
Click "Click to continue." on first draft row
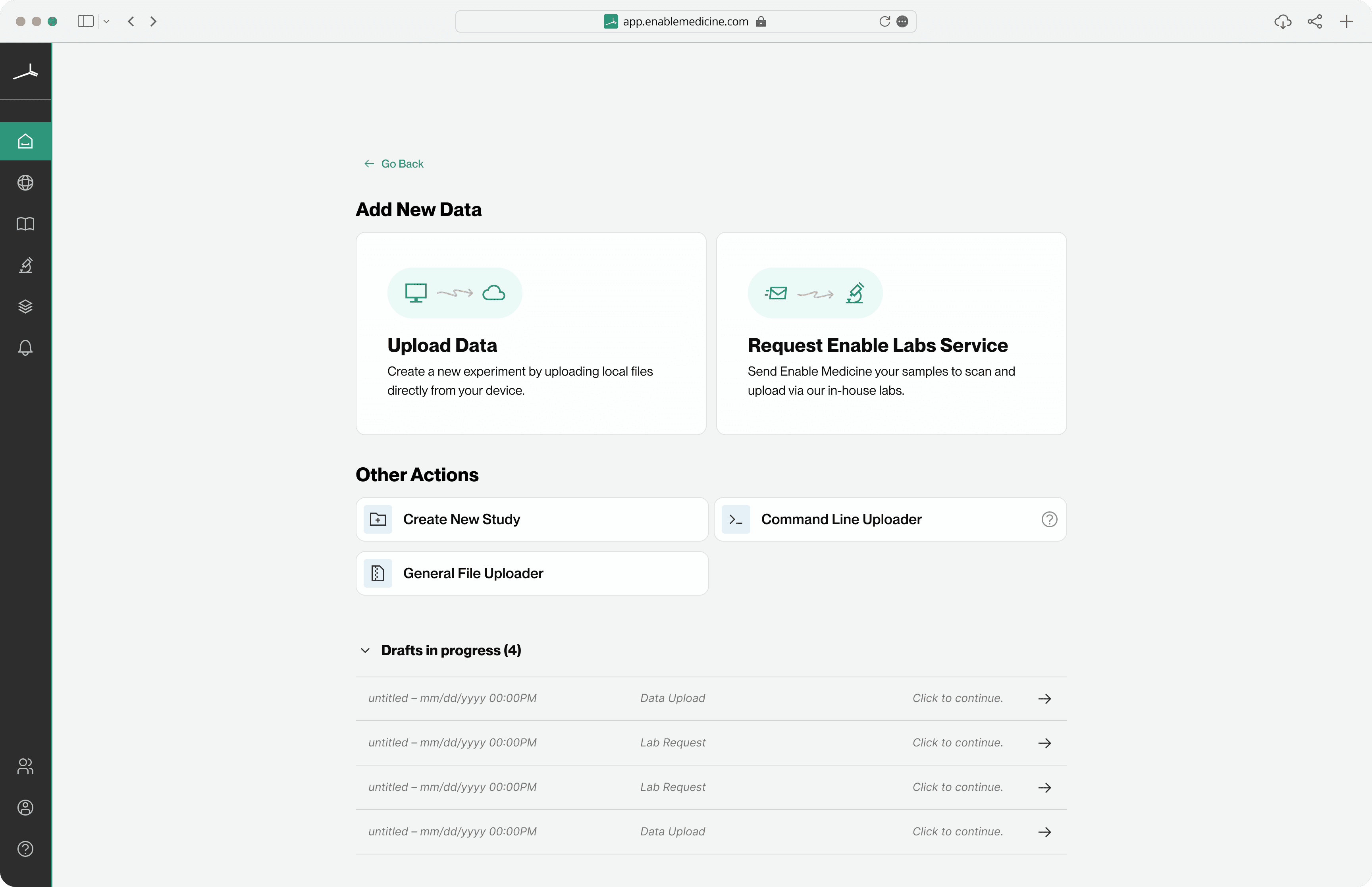pyautogui.click(x=958, y=698)
